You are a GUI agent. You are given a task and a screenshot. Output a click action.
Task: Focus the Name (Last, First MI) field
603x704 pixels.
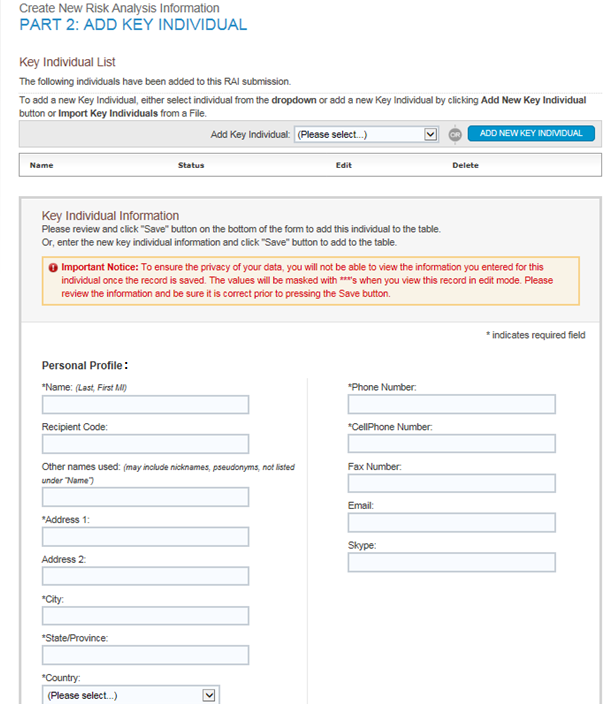pos(146,405)
